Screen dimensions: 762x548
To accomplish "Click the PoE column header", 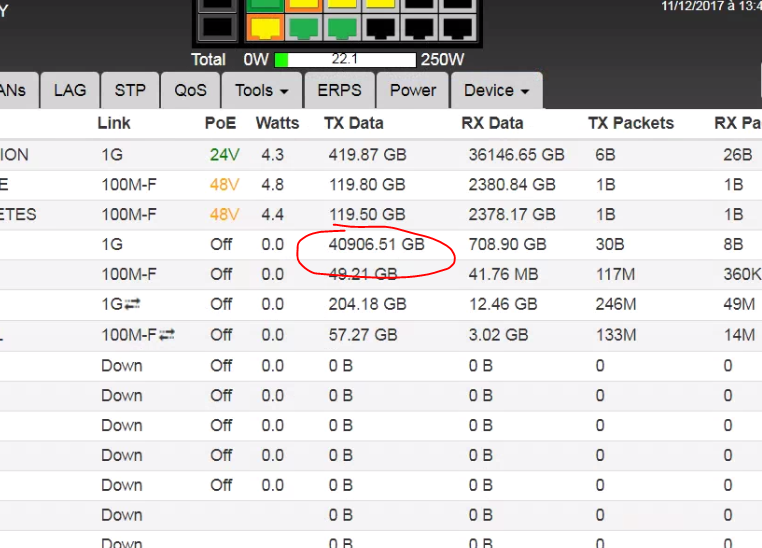I will click(220, 123).
